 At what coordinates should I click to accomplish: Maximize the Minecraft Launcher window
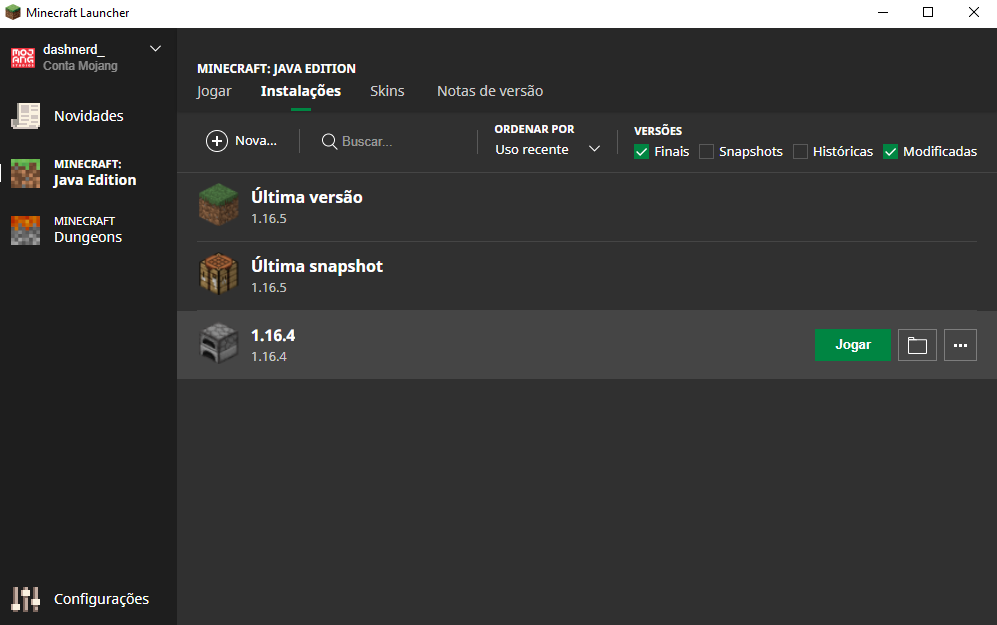[928, 13]
